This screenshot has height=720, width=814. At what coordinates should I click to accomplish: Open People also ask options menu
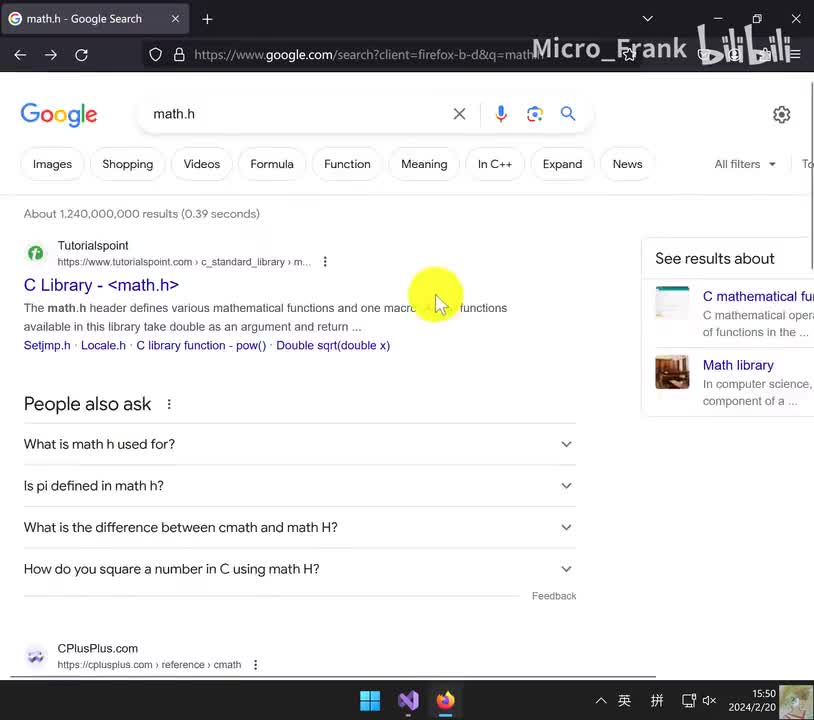click(x=169, y=404)
